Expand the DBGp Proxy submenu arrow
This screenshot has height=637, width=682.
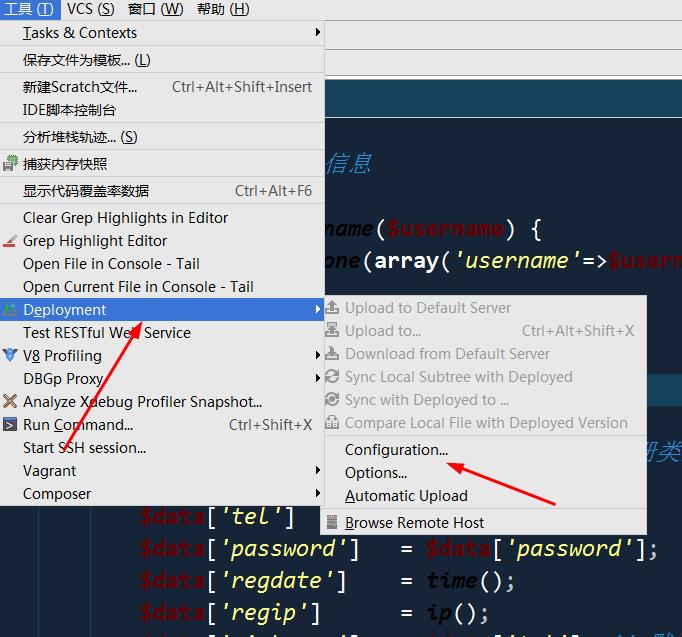pos(318,378)
